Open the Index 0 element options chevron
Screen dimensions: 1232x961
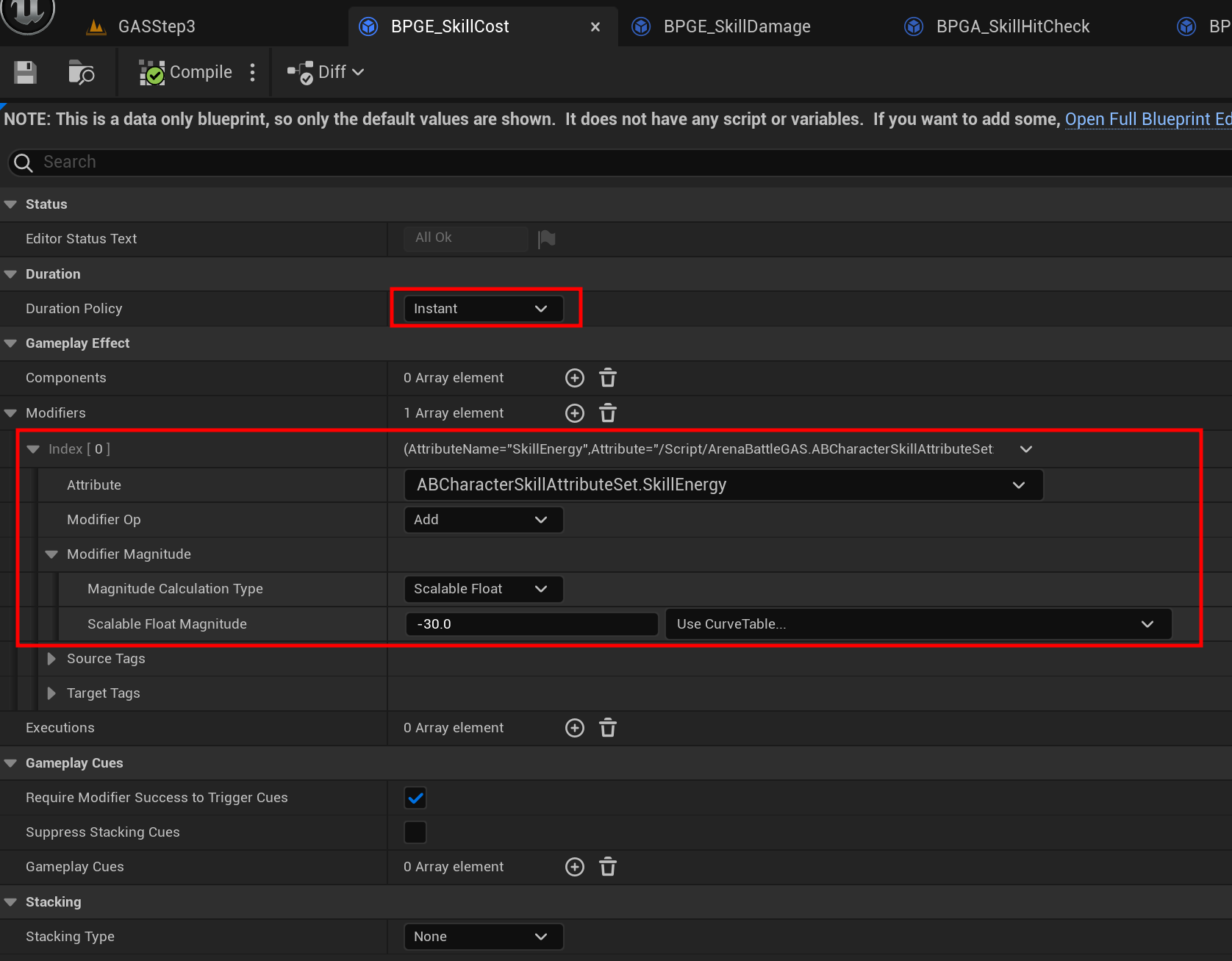click(x=1026, y=449)
